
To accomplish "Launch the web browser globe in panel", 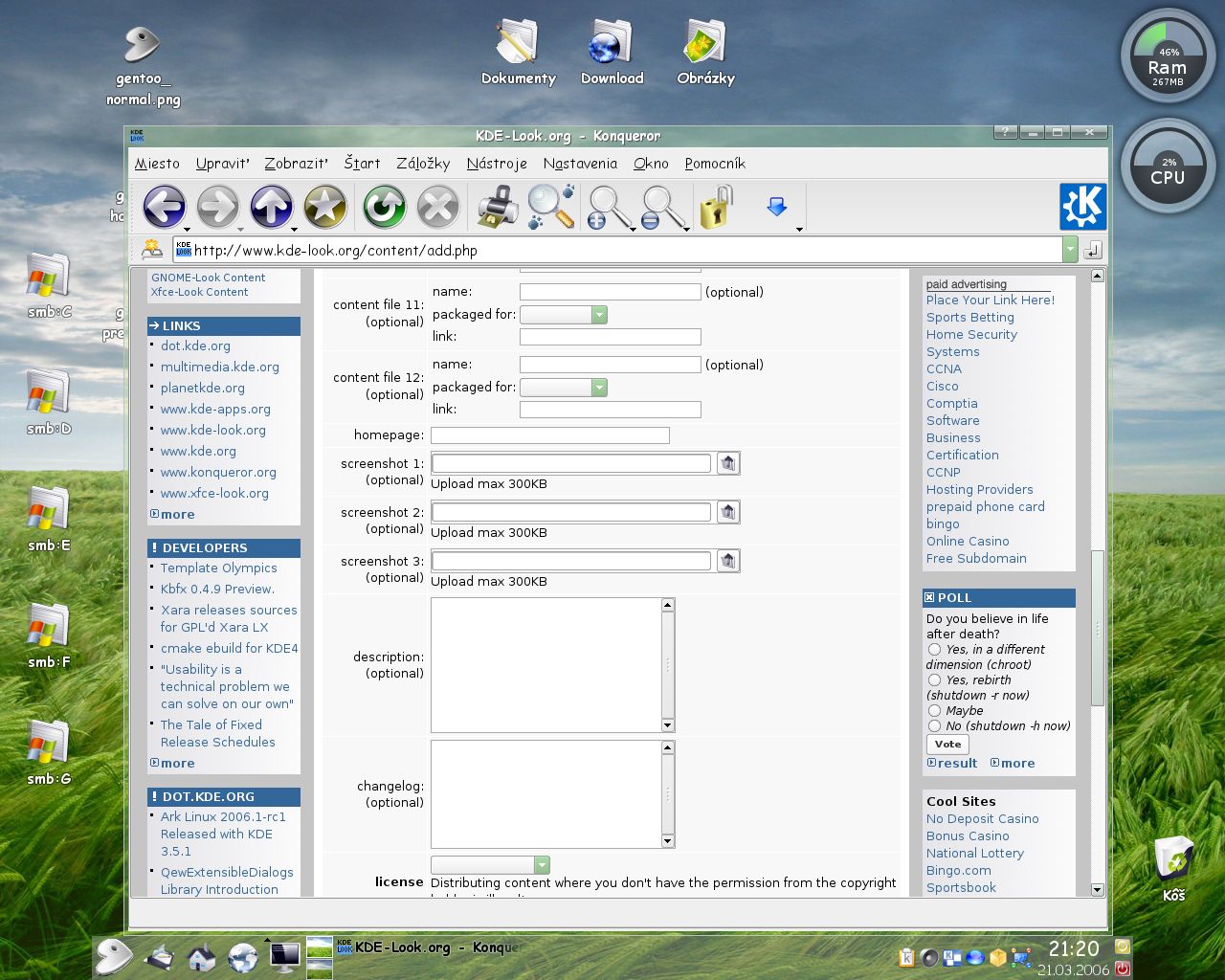I will (243, 956).
